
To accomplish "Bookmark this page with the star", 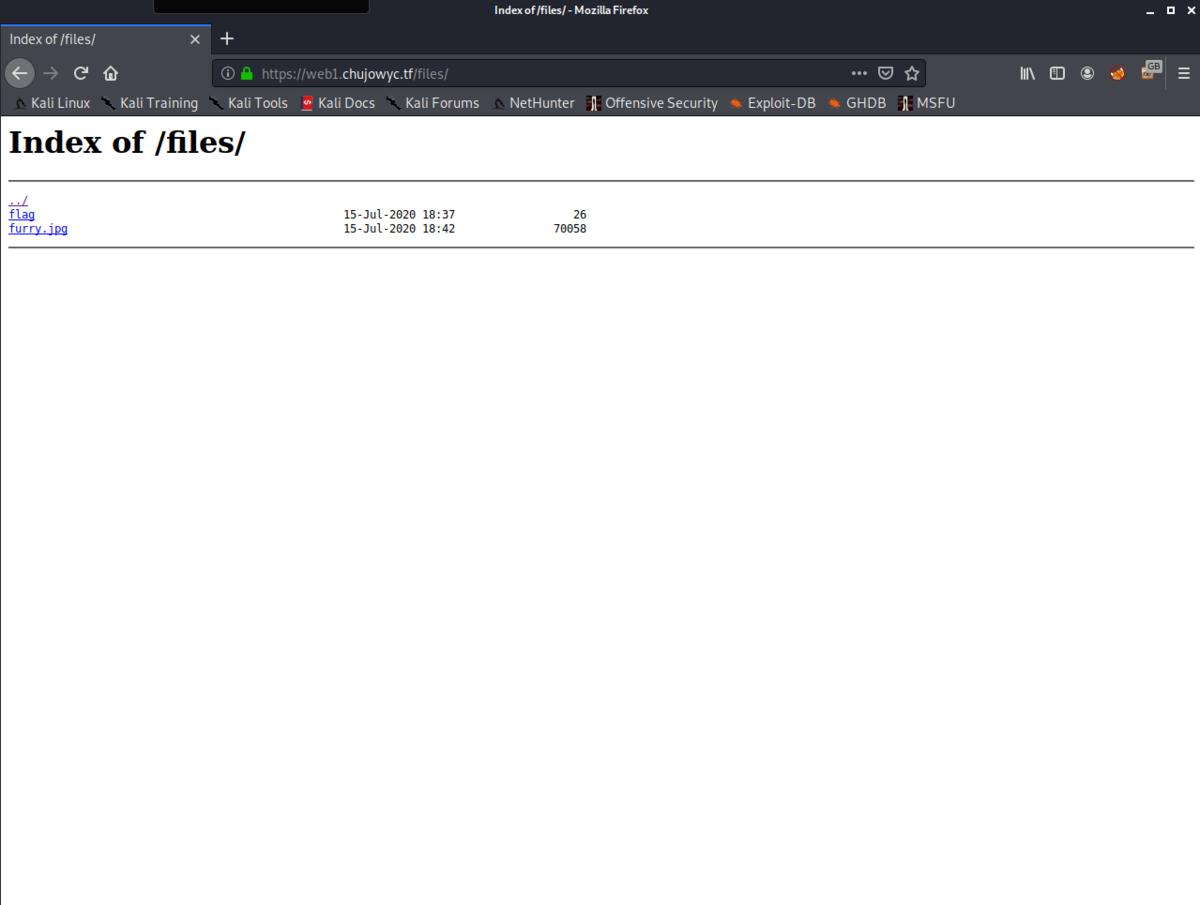I will [911, 72].
